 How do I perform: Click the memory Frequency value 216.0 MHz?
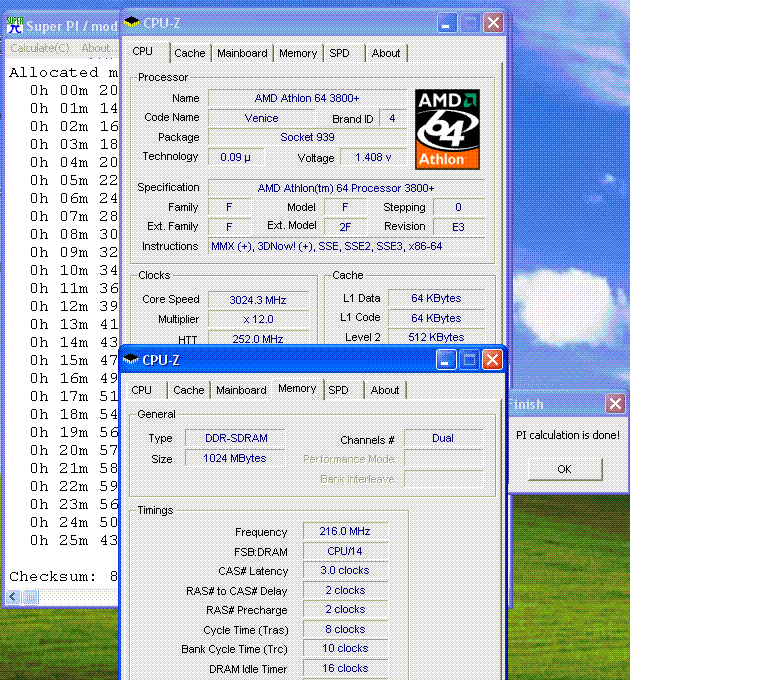tap(345, 531)
